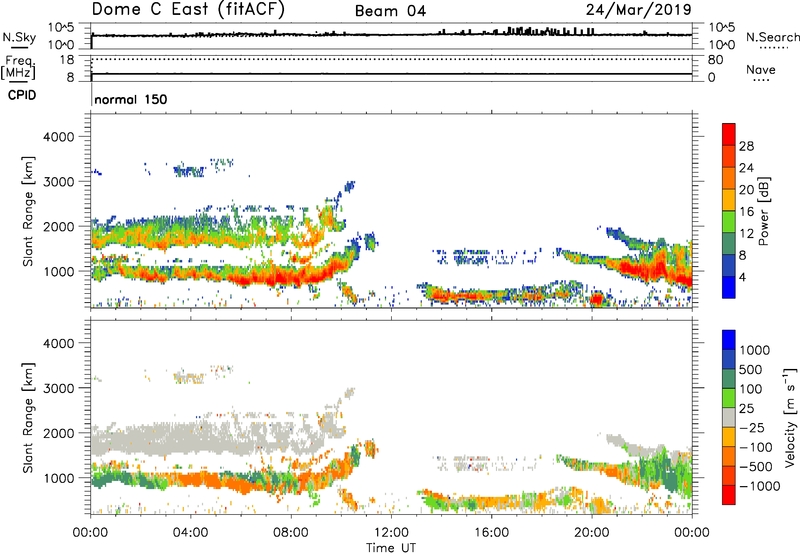800x554 pixels.
Task: Click the 'Time UT' axis title
Action: tap(391, 548)
